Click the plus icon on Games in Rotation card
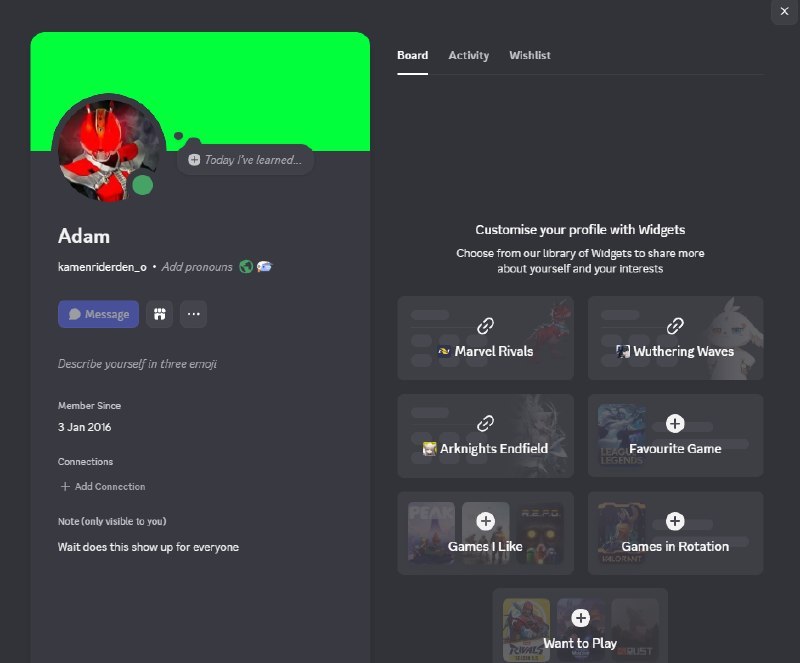Screen dimensions: 800x663 tap(675, 521)
